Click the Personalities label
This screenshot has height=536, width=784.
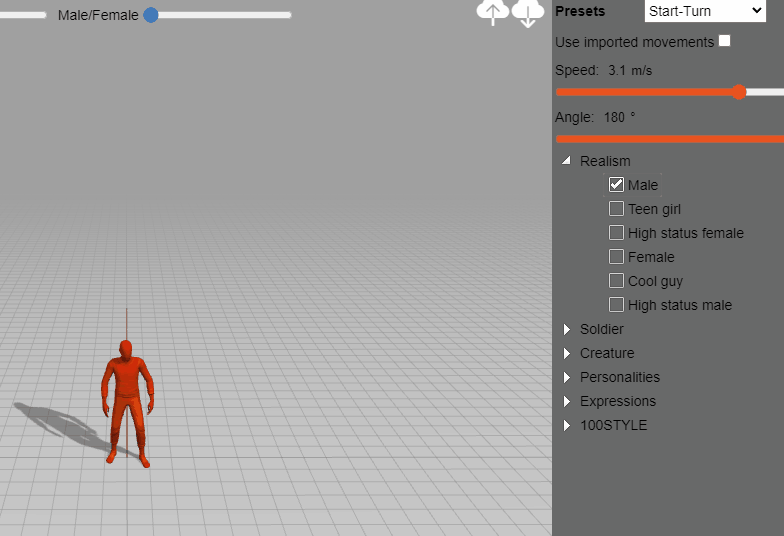[x=620, y=377]
